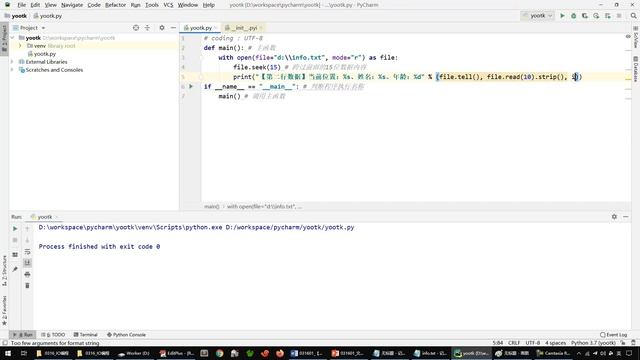The height and width of the screenshot is (360, 640).
Task: Toggle the Structure side tool button
Action: click(4, 271)
